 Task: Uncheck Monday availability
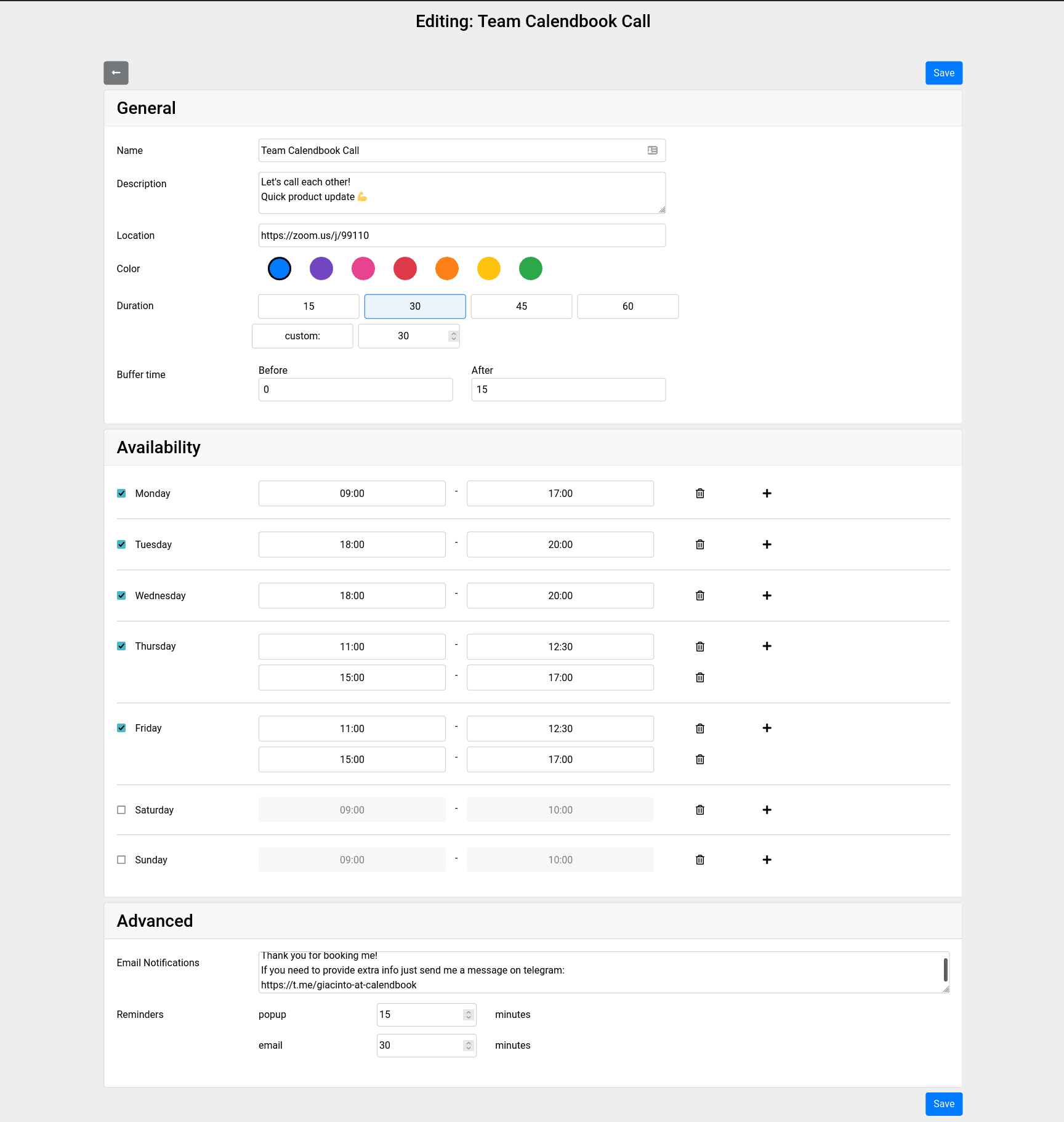tap(121, 493)
